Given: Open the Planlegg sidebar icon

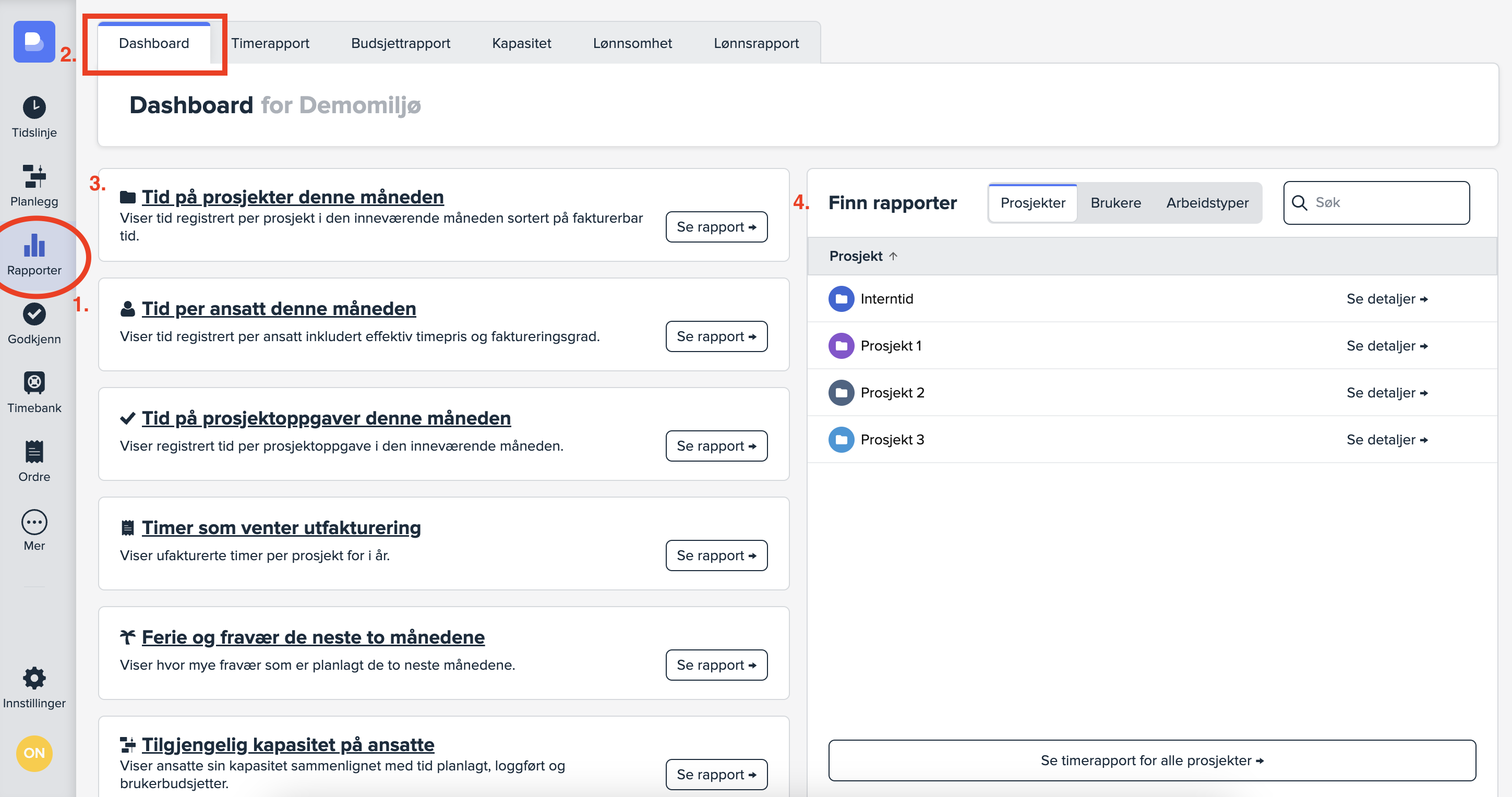Looking at the screenshot, I should [34, 176].
